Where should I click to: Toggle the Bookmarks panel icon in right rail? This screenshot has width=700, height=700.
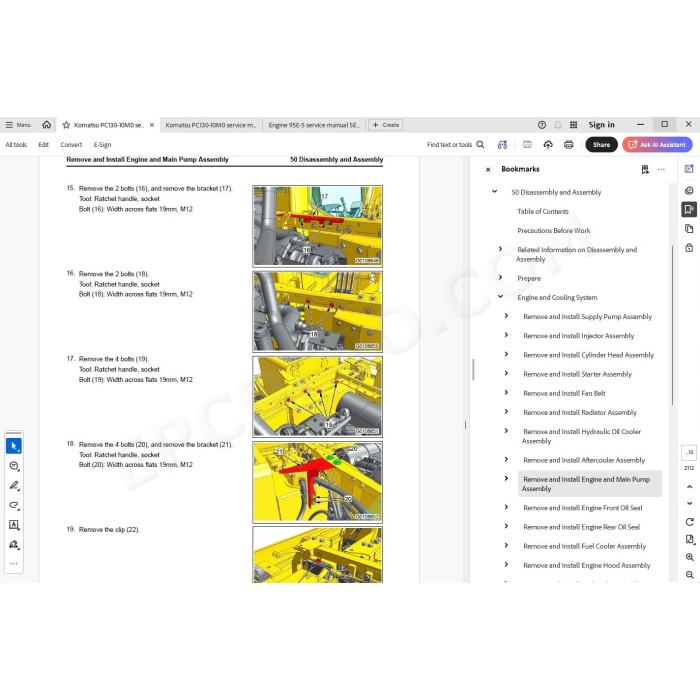click(689, 209)
